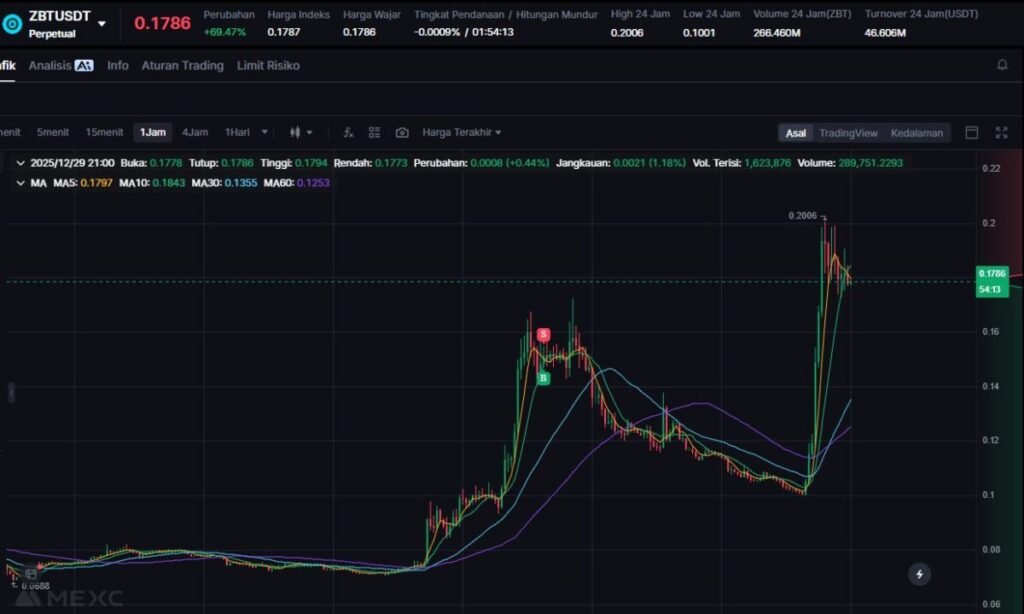Enter fullscreen chart mode

coord(1001,133)
